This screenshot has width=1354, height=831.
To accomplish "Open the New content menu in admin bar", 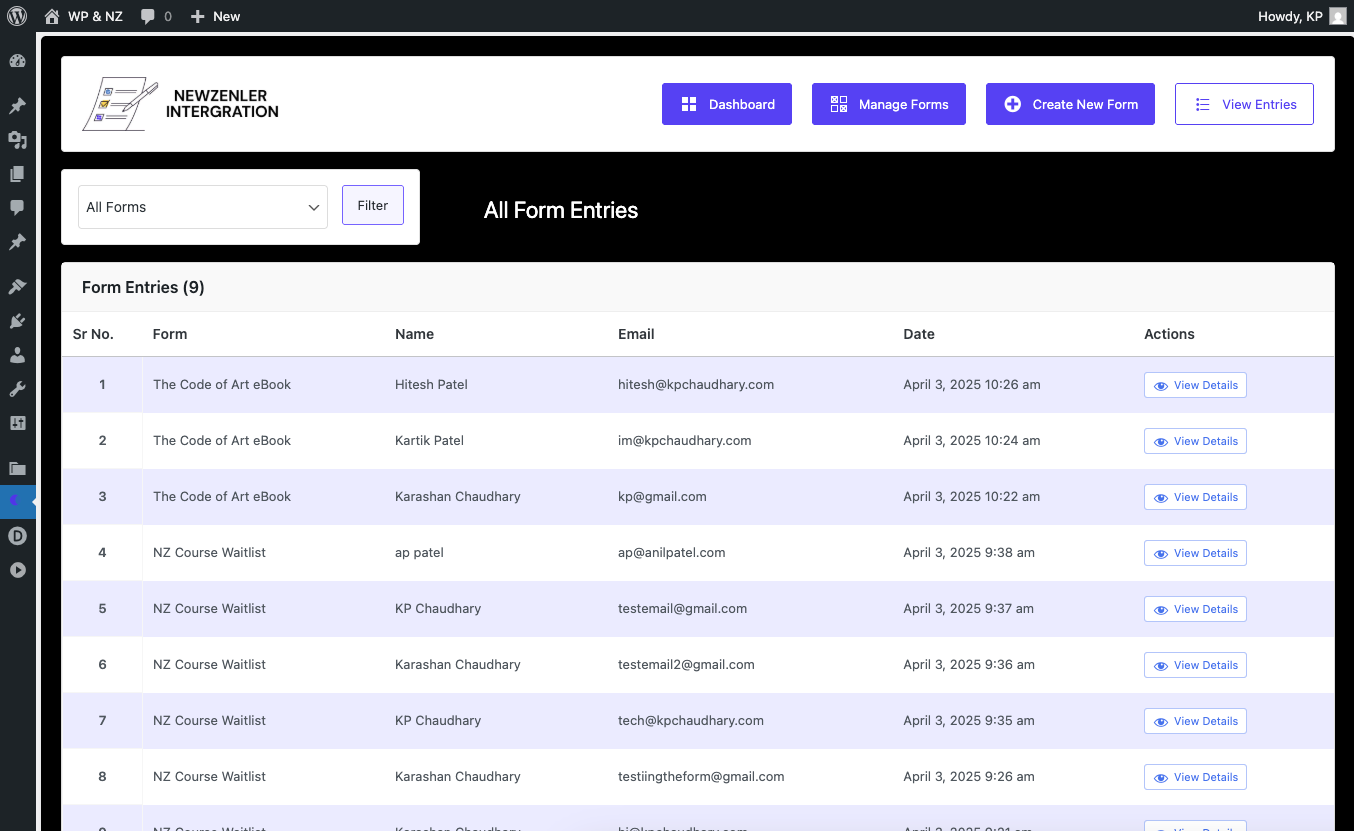I will tap(215, 16).
